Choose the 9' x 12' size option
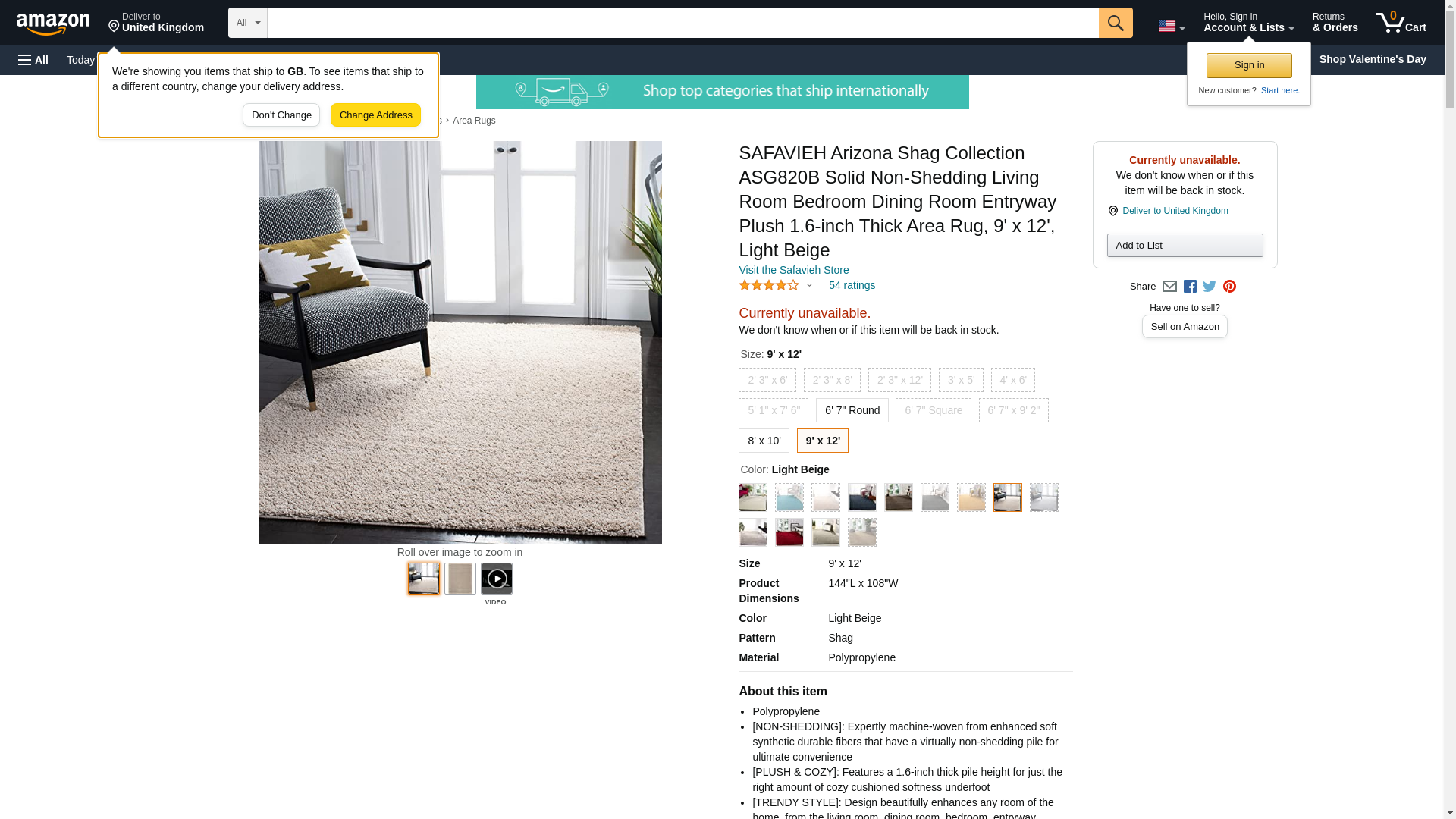This screenshot has height=819, width=1456. click(x=823, y=441)
